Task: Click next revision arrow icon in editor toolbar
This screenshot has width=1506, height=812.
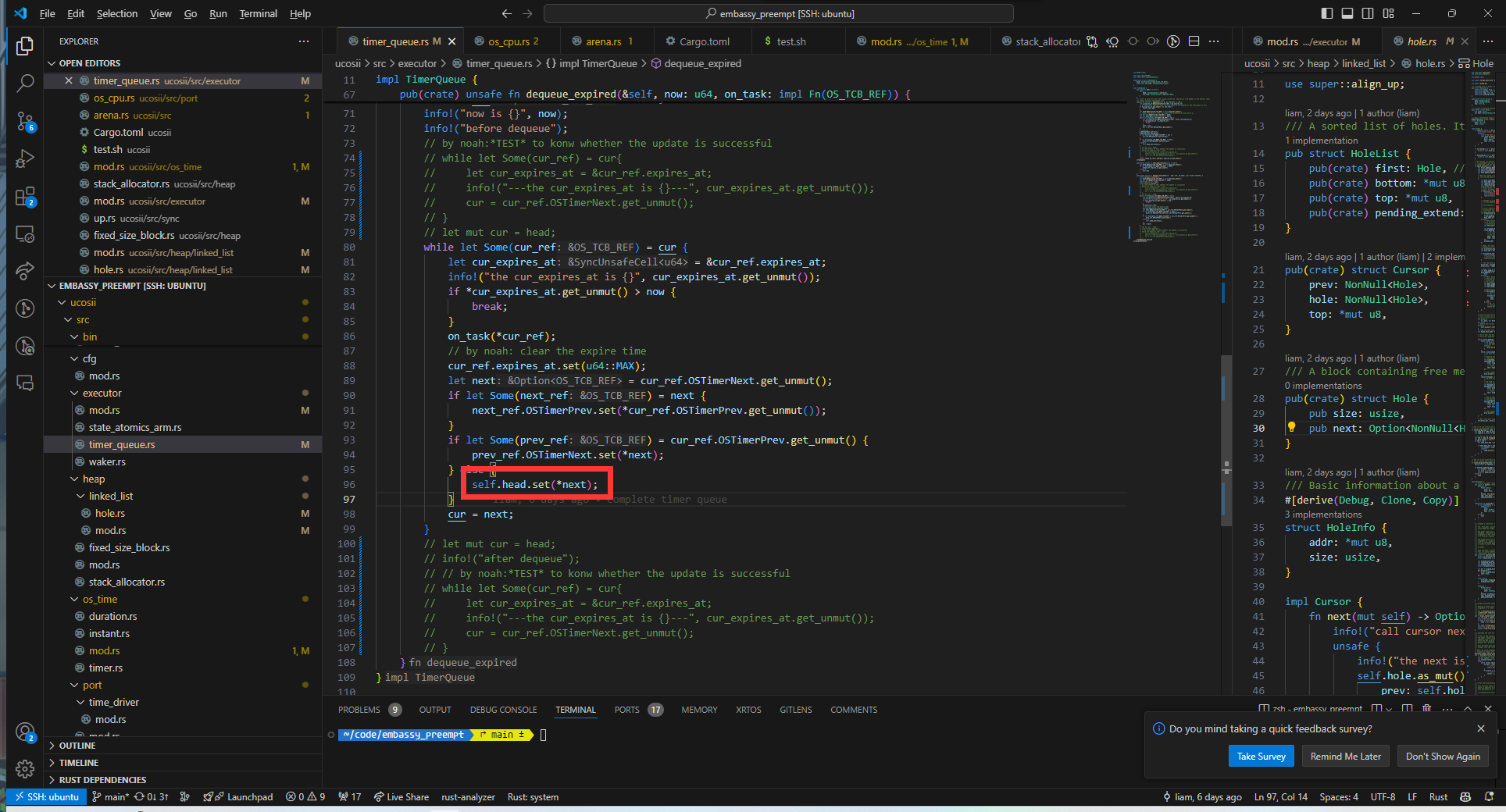Action: pyautogui.click(x=1153, y=41)
